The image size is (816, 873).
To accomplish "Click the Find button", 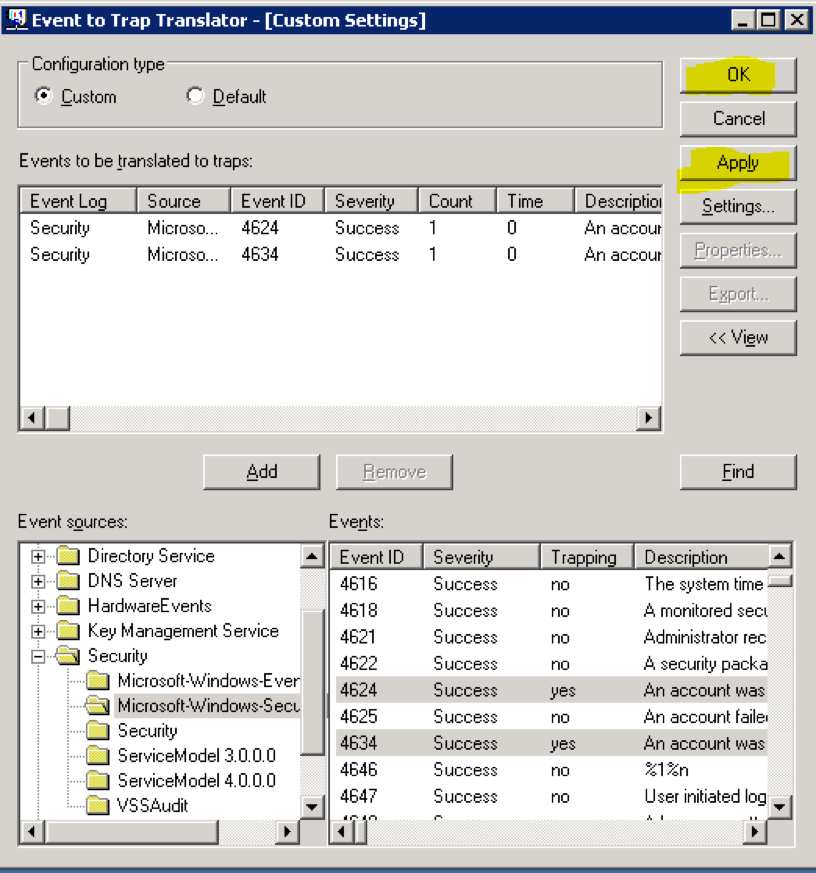I will [x=738, y=471].
